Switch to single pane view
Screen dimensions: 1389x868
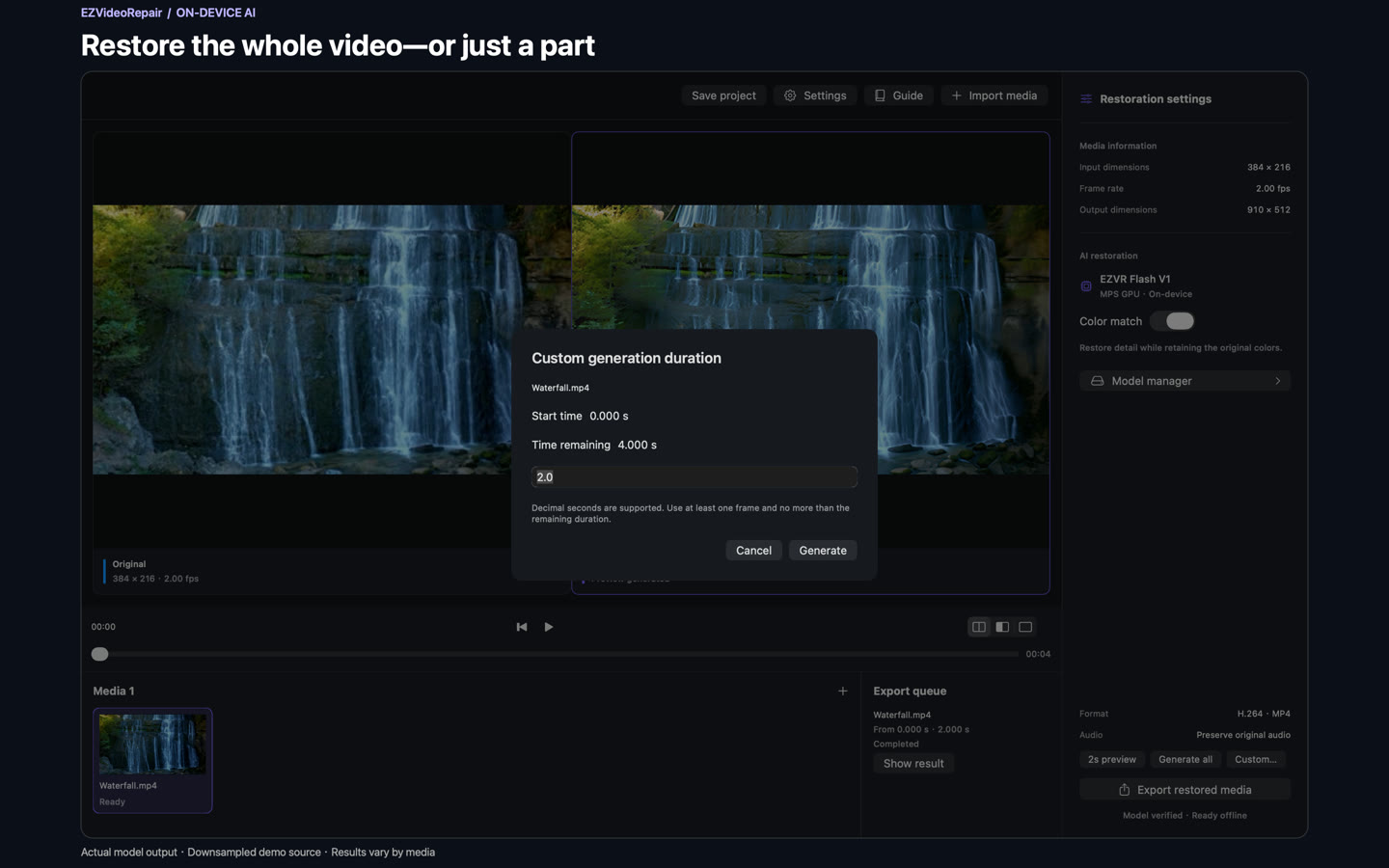click(x=1025, y=627)
